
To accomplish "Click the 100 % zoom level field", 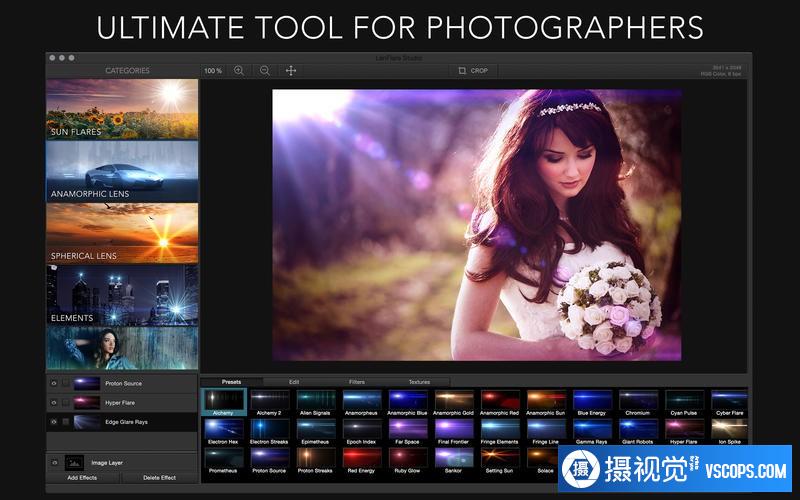I will click(213, 71).
